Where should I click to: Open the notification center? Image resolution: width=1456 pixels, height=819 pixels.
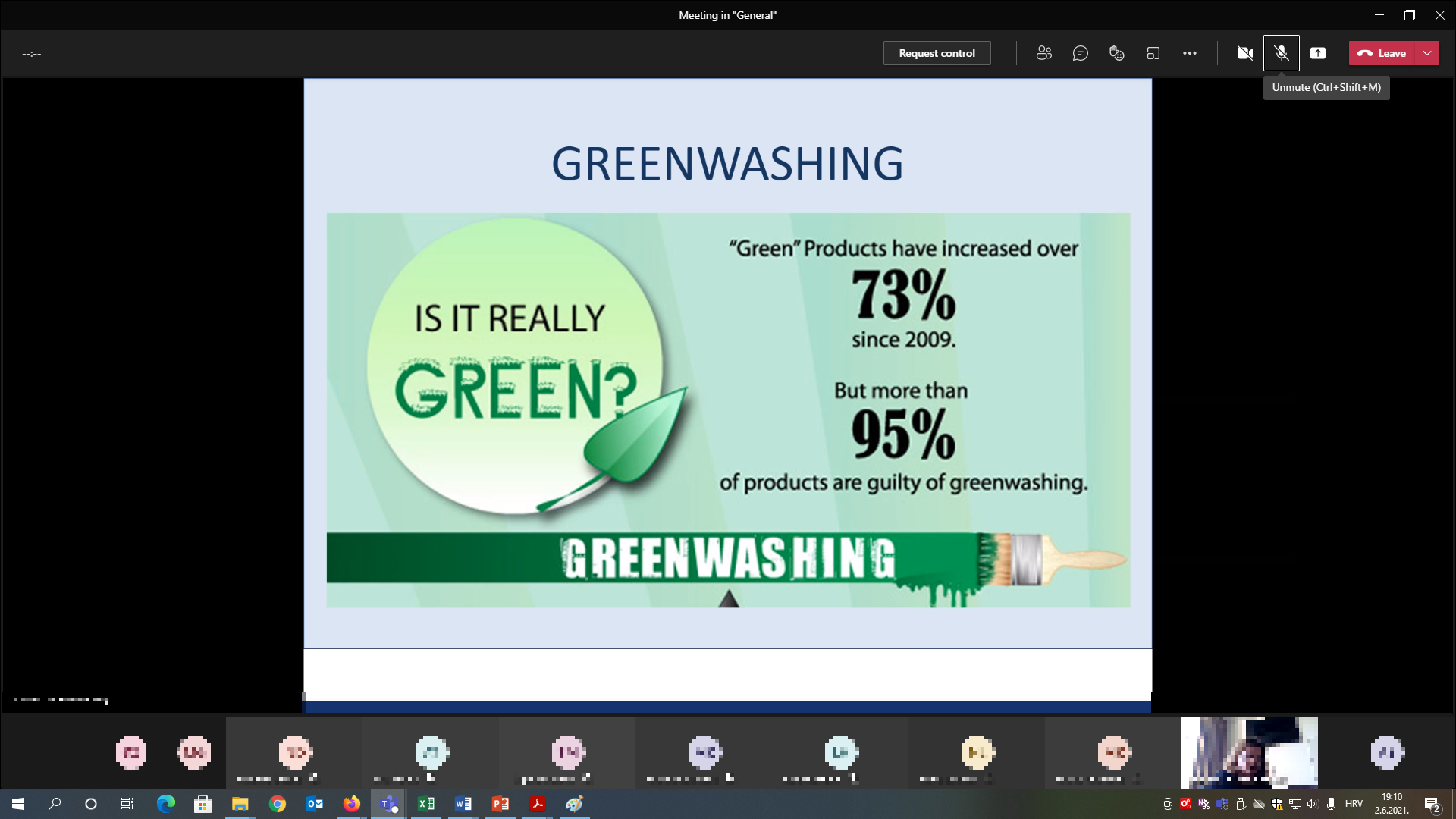click(1432, 804)
